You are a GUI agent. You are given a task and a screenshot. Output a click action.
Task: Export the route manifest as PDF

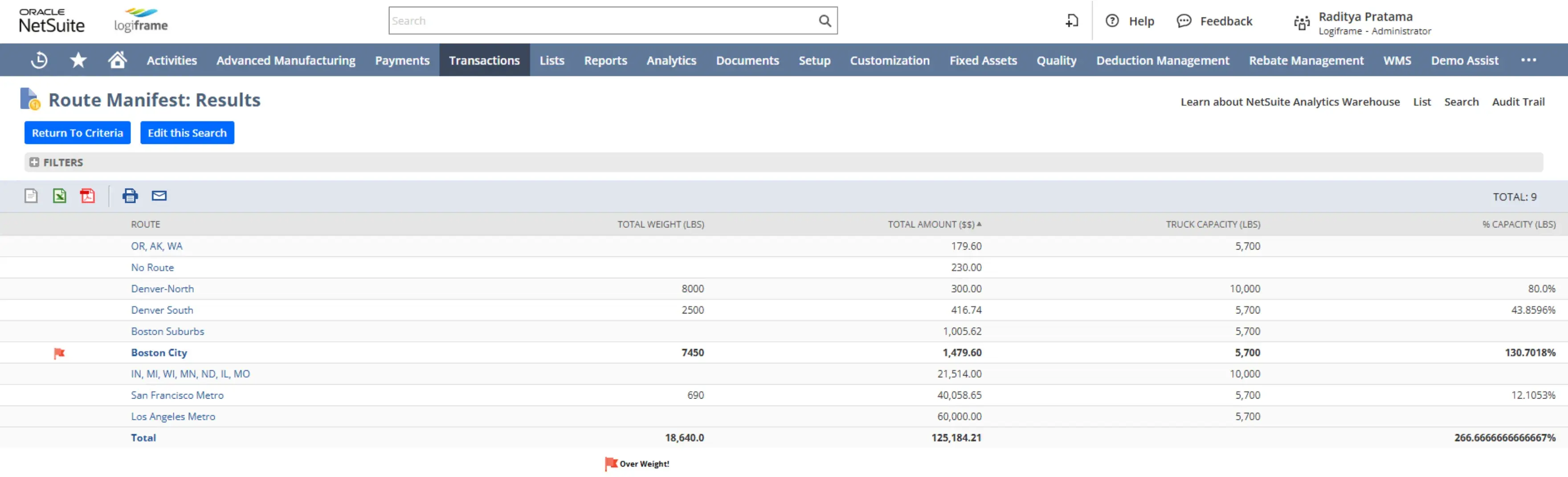pyautogui.click(x=87, y=196)
